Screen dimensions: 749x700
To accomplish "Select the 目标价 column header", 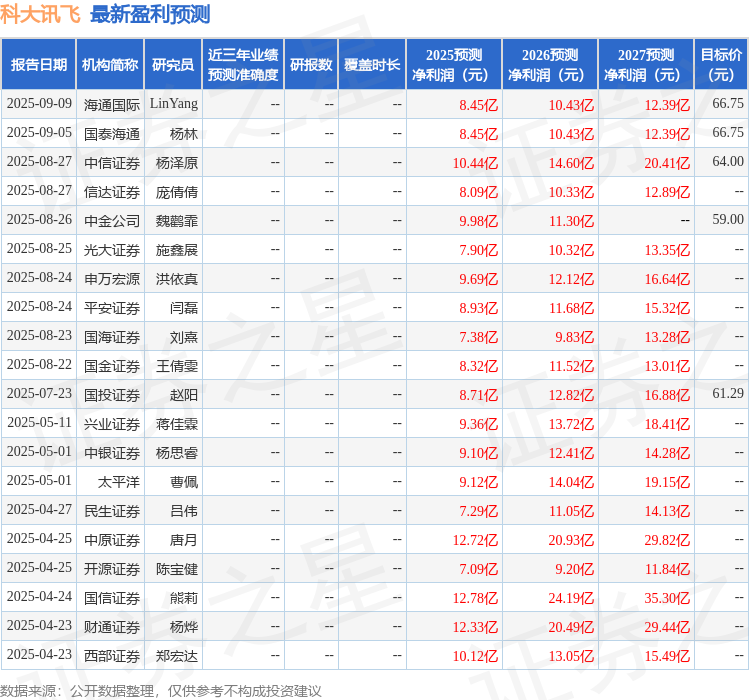I will (x=721, y=65).
